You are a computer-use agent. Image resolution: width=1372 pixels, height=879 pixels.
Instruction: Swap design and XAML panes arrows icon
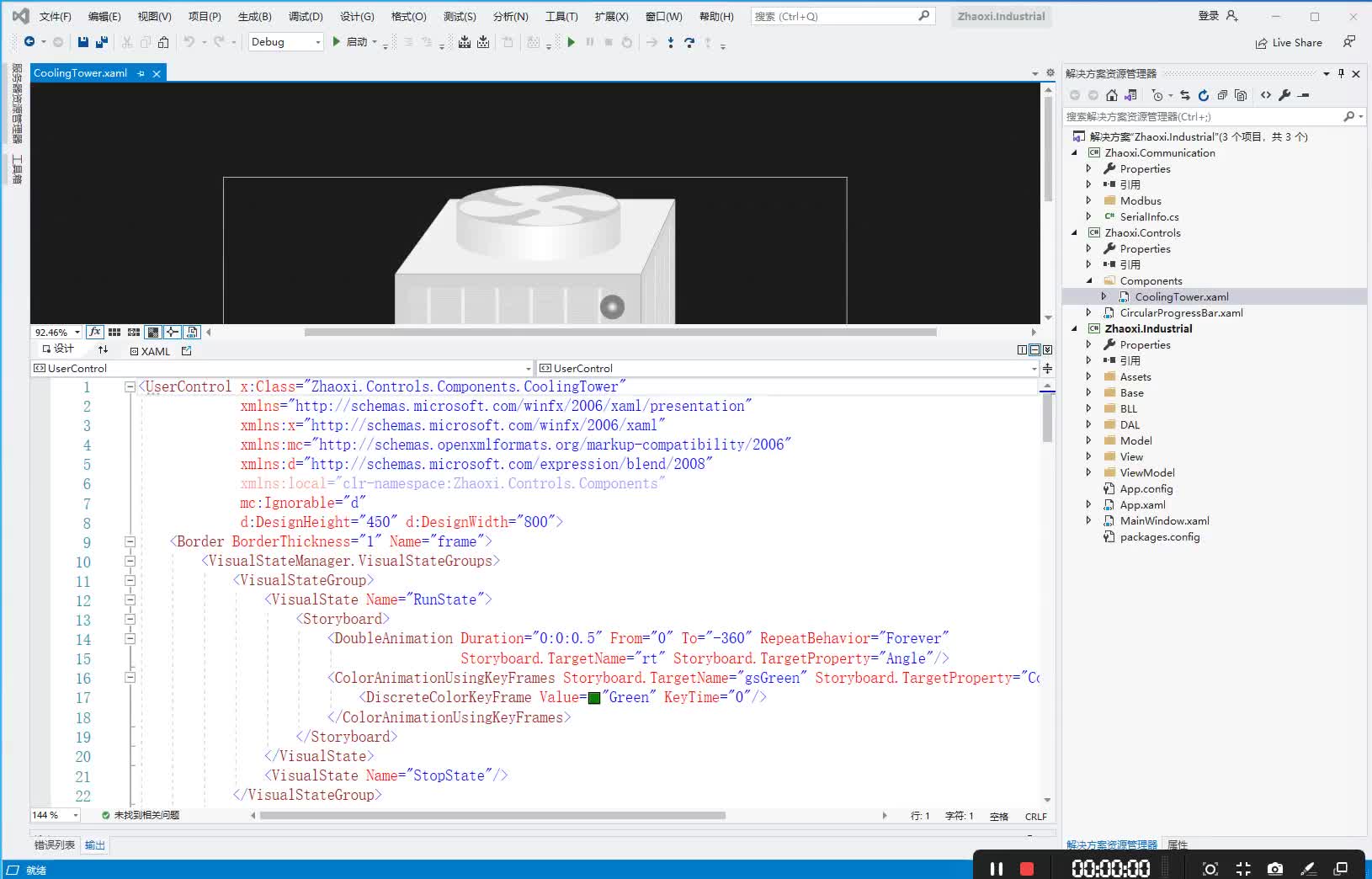click(x=103, y=349)
